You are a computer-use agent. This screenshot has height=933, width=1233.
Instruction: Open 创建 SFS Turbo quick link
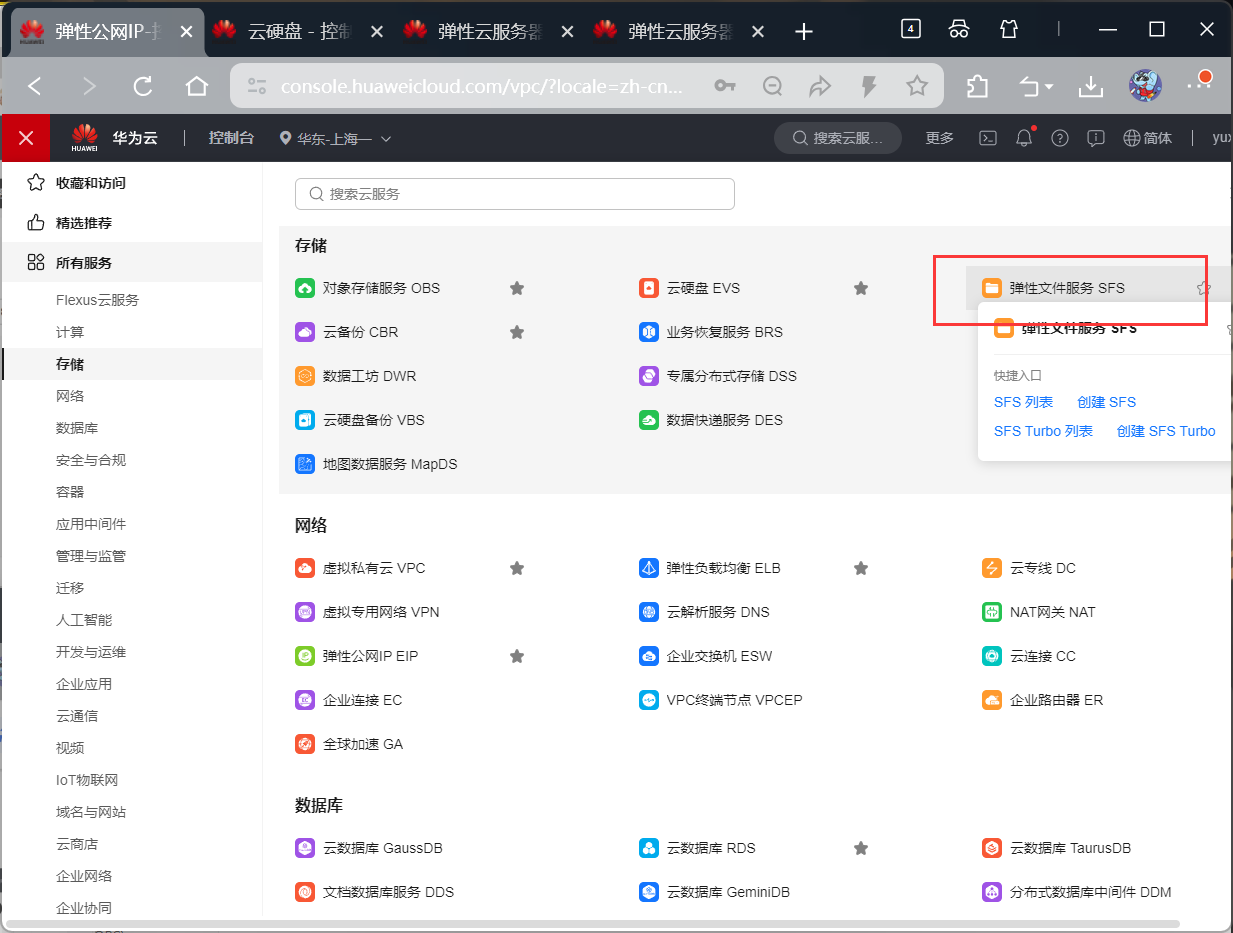pyautogui.click(x=1166, y=431)
